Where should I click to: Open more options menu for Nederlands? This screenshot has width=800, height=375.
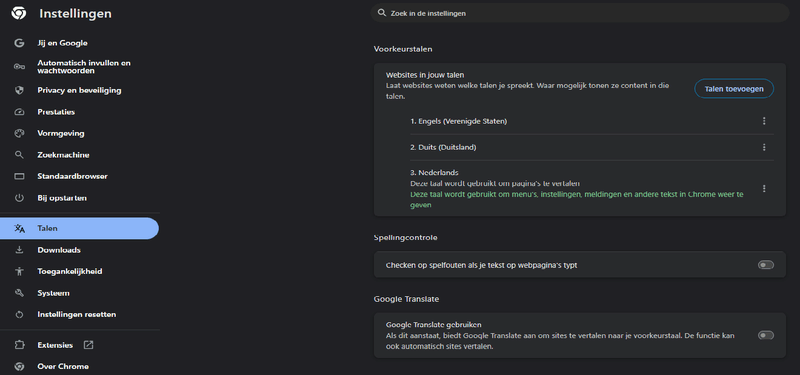(764, 189)
